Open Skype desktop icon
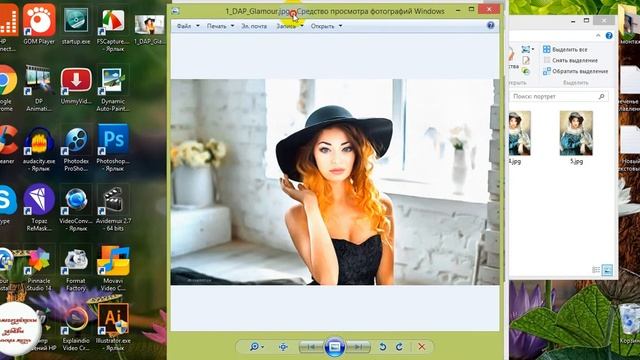This screenshot has height=360, width=640. coord(6,204)
